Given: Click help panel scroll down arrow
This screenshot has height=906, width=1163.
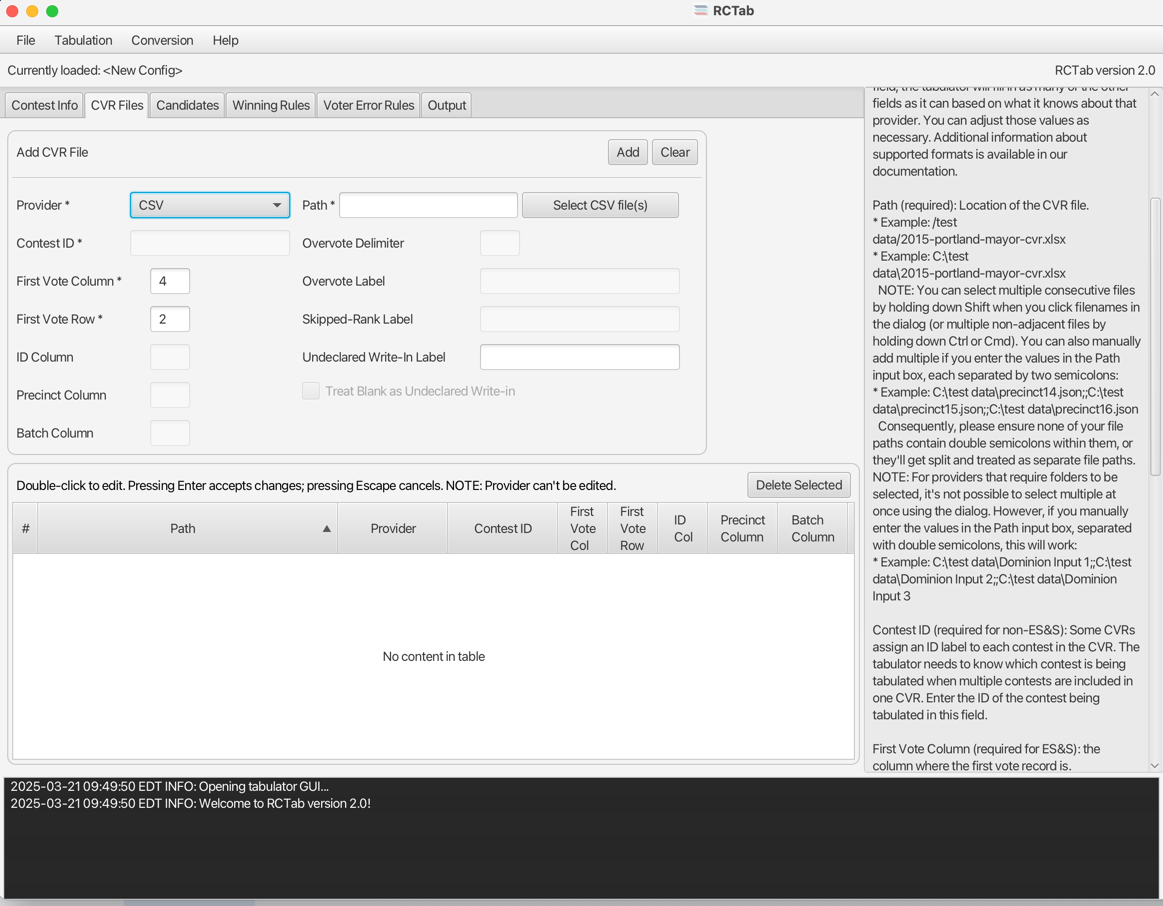Looking at the screenshot, I should 1155,766.
